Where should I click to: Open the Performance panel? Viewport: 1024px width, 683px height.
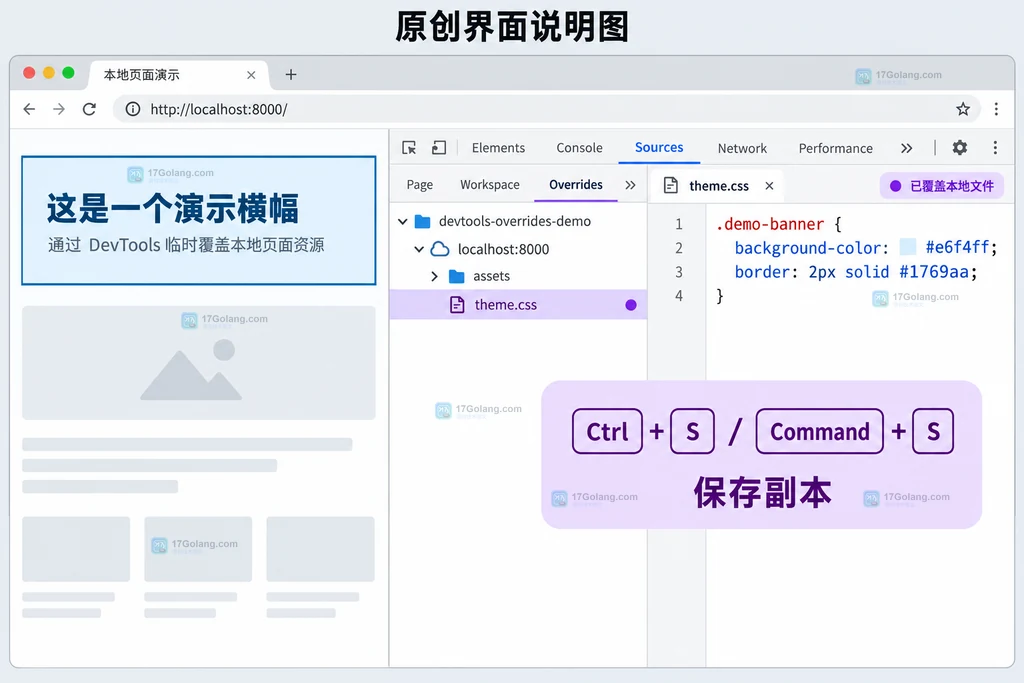click(x=835, y=148)
